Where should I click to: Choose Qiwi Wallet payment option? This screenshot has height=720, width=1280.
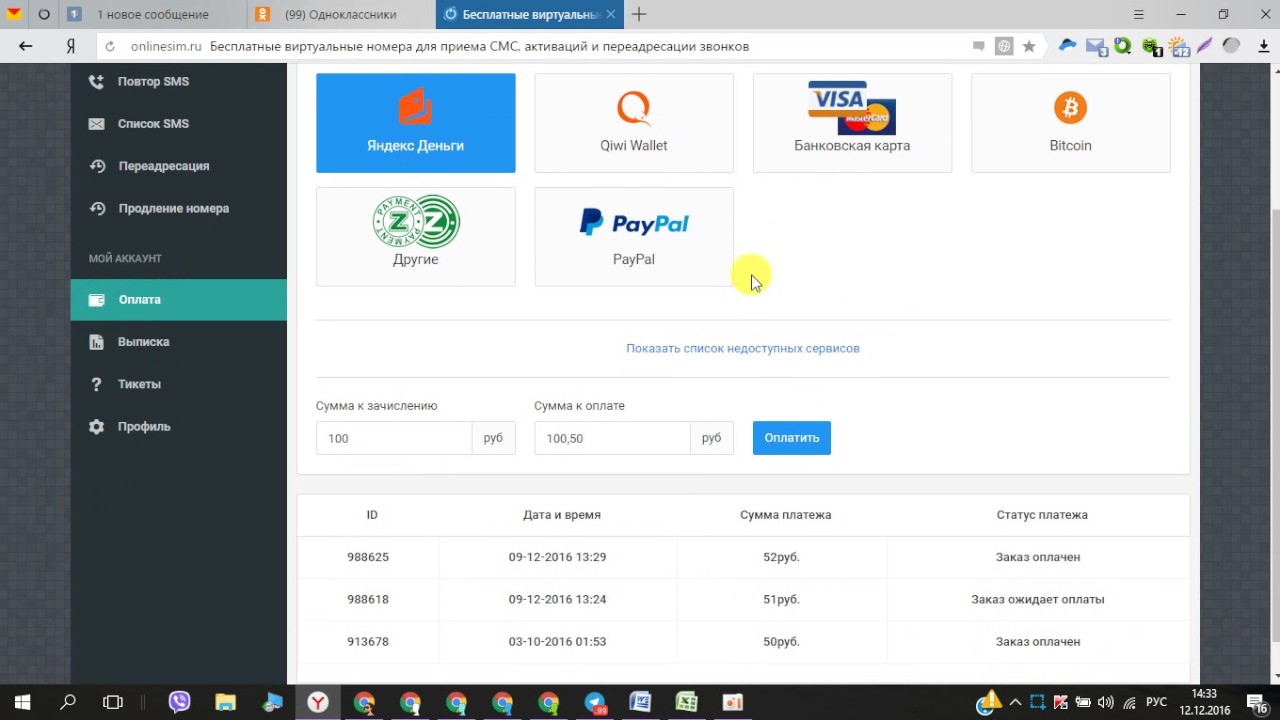(634, 123)
